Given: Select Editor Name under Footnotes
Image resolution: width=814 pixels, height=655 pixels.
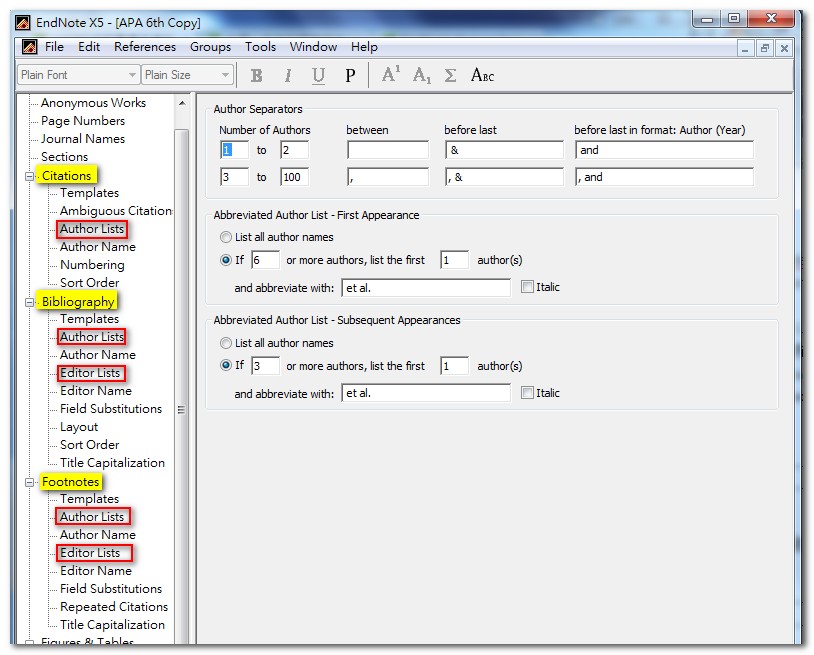Looking at the screenshot, I should [96, 571].
